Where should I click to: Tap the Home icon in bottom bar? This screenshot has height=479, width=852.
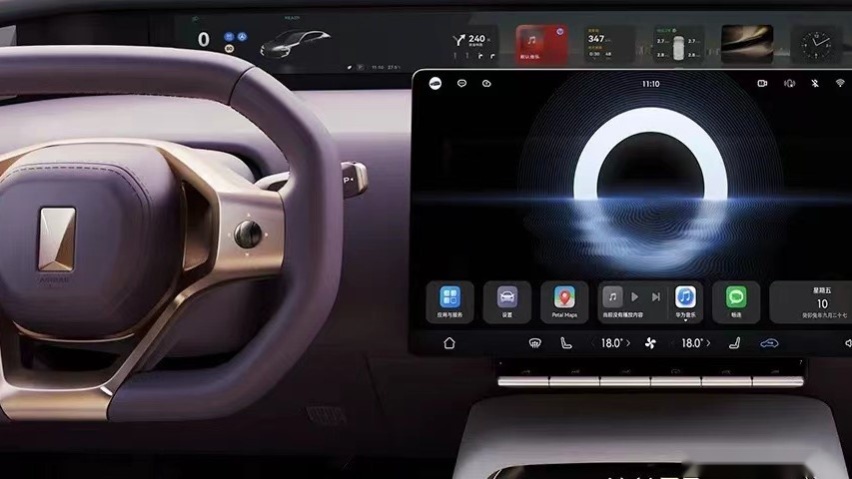coord(449,343)
